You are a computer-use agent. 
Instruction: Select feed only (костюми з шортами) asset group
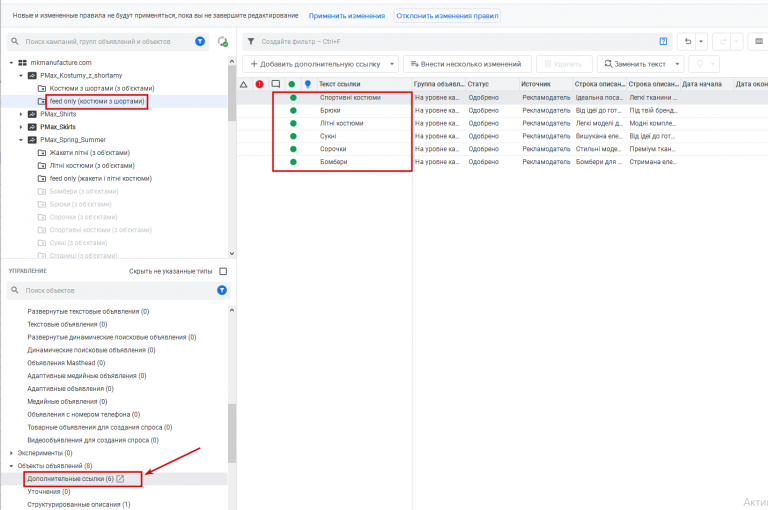tap(97, 101)
